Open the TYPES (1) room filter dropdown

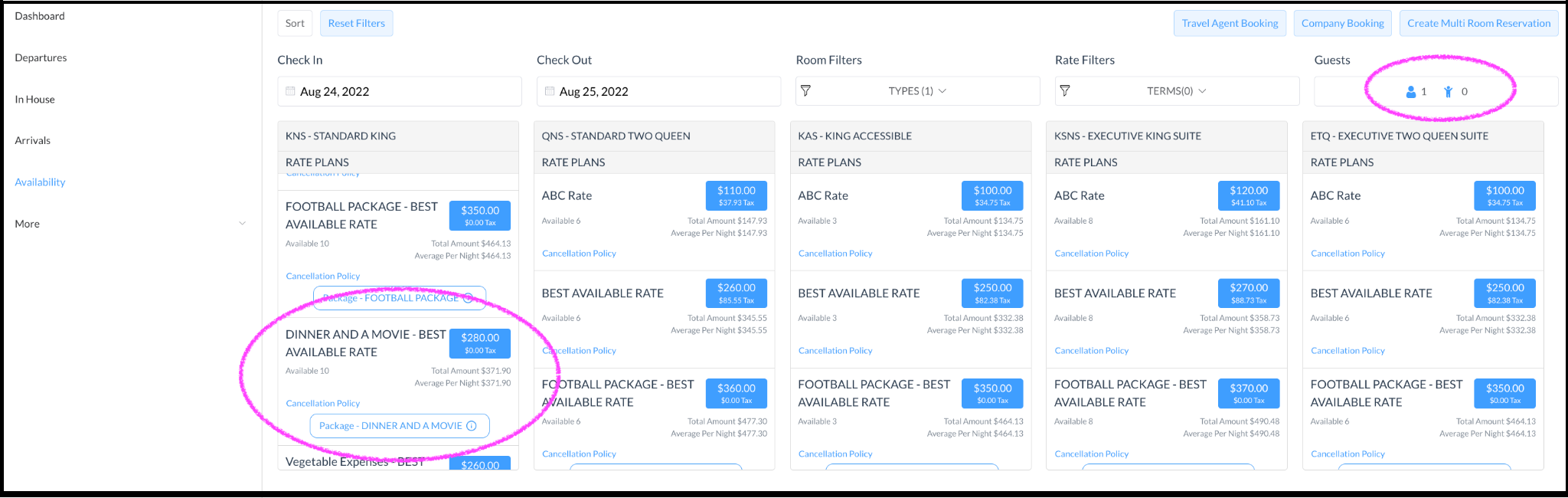(917, 91)
